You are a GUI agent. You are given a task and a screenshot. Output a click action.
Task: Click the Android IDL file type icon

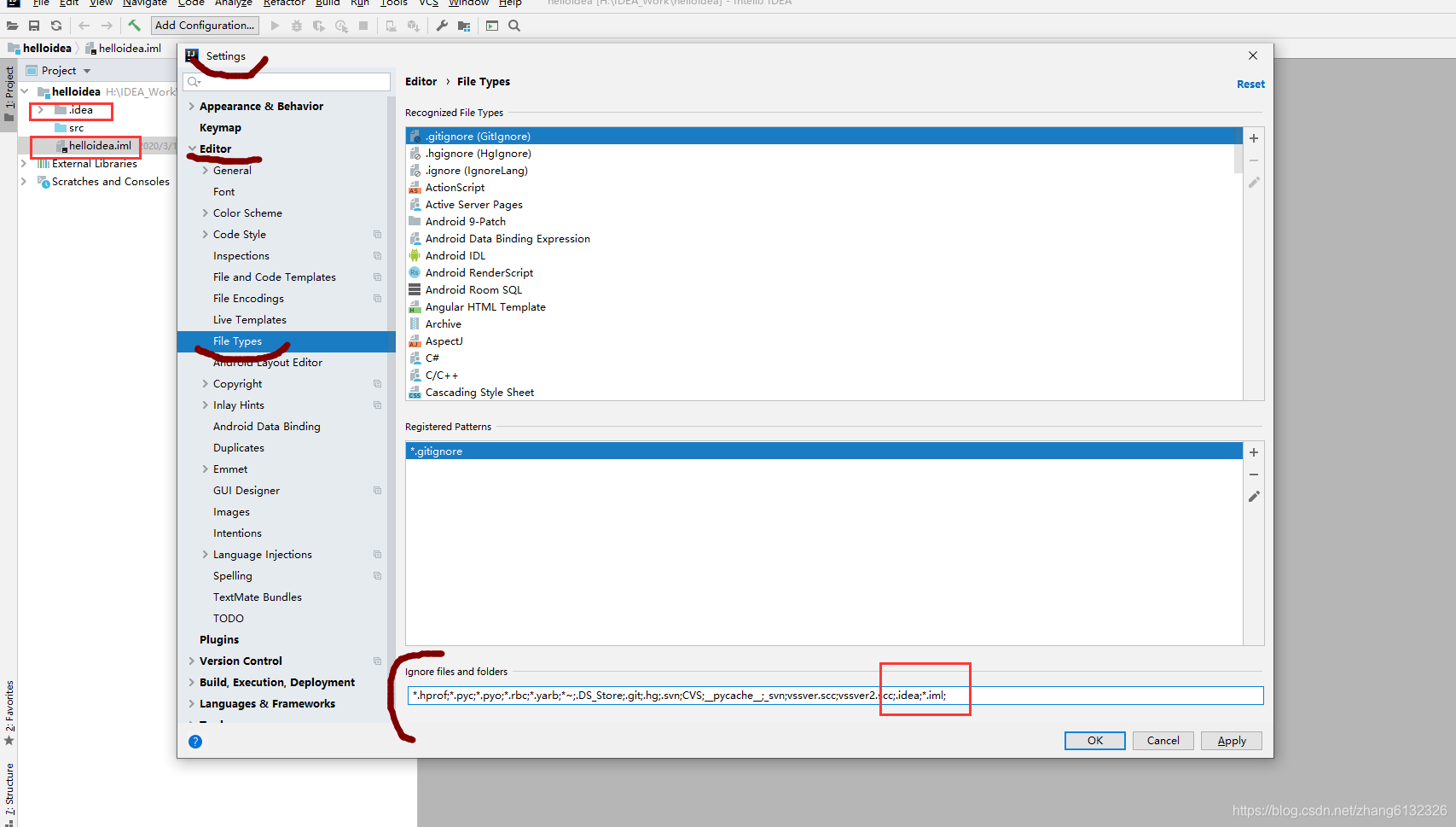(x=415, y=256)
